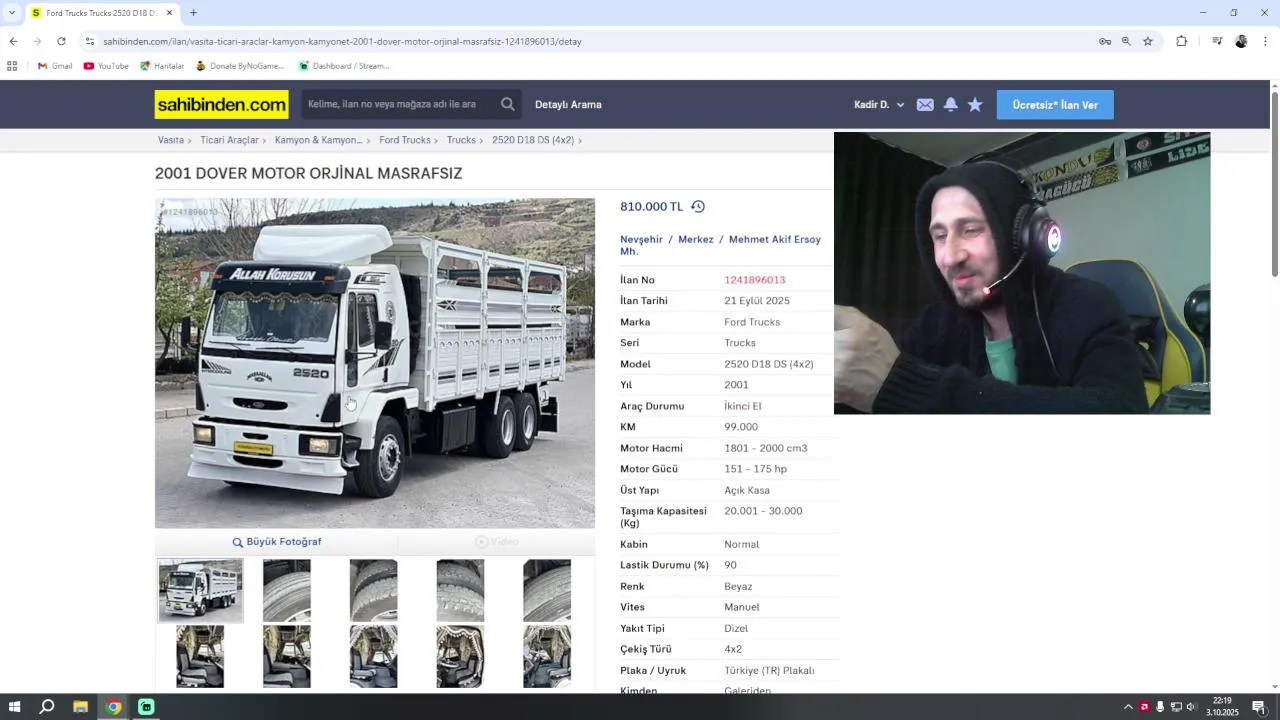Select fourth thumbnail in top row
The width and height of the screenshot is (1280, 720).
pyautogui.click(x=460, y=590)
